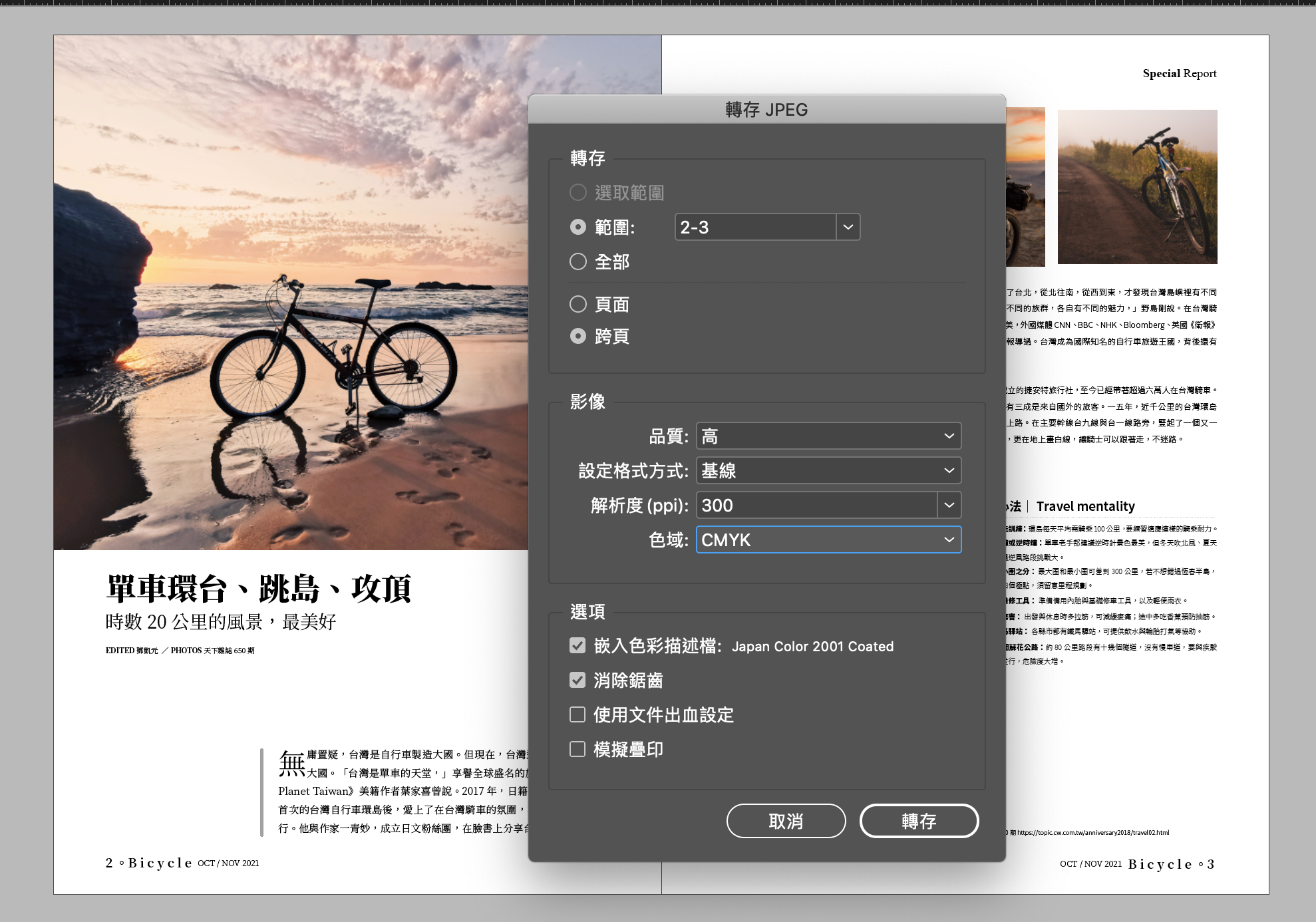Screen dimensions: 1316x922
Task: Select the 全部 (All) radio button
Action: [x=578, y=262]
